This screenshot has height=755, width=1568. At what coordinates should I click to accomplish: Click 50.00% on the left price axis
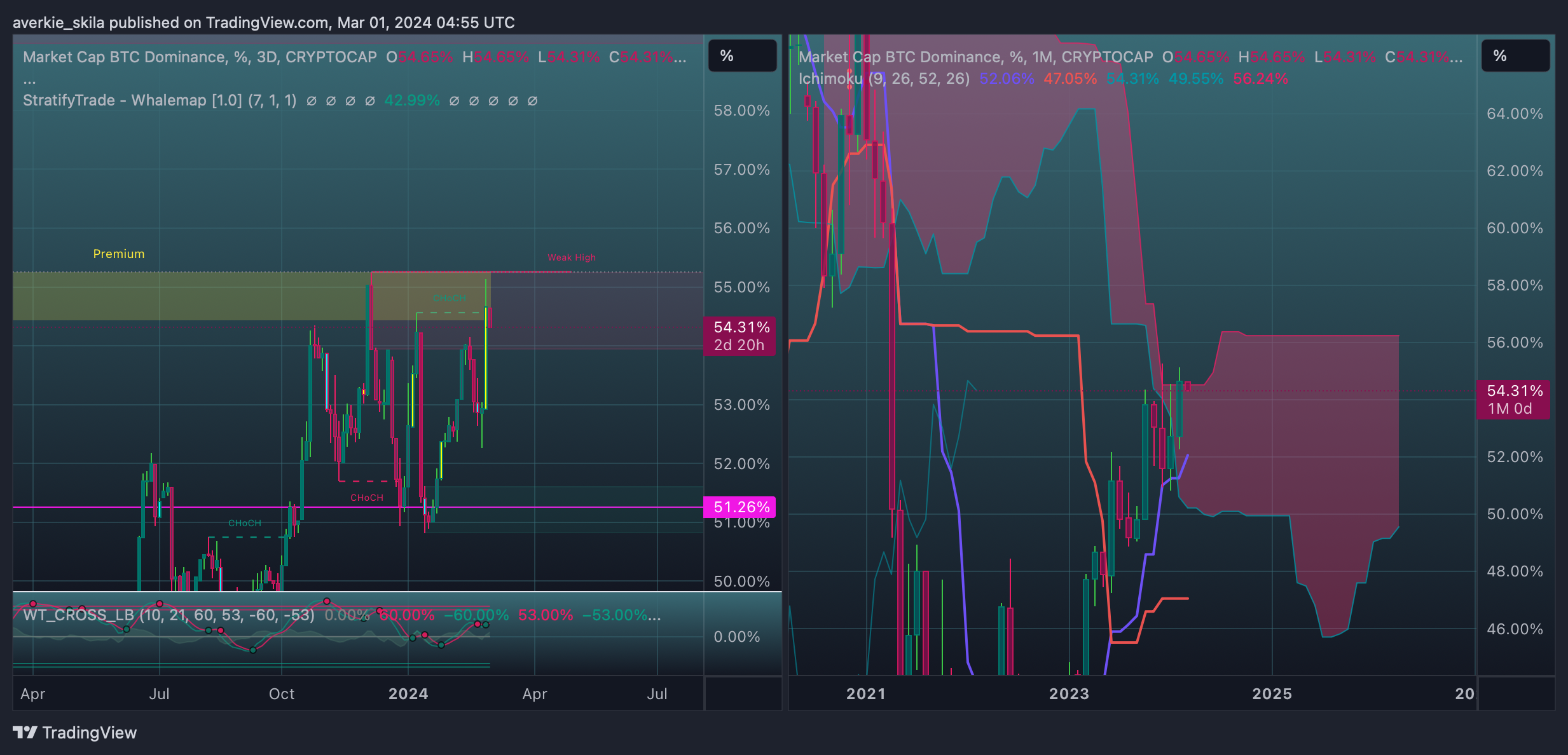click(741, 582)
